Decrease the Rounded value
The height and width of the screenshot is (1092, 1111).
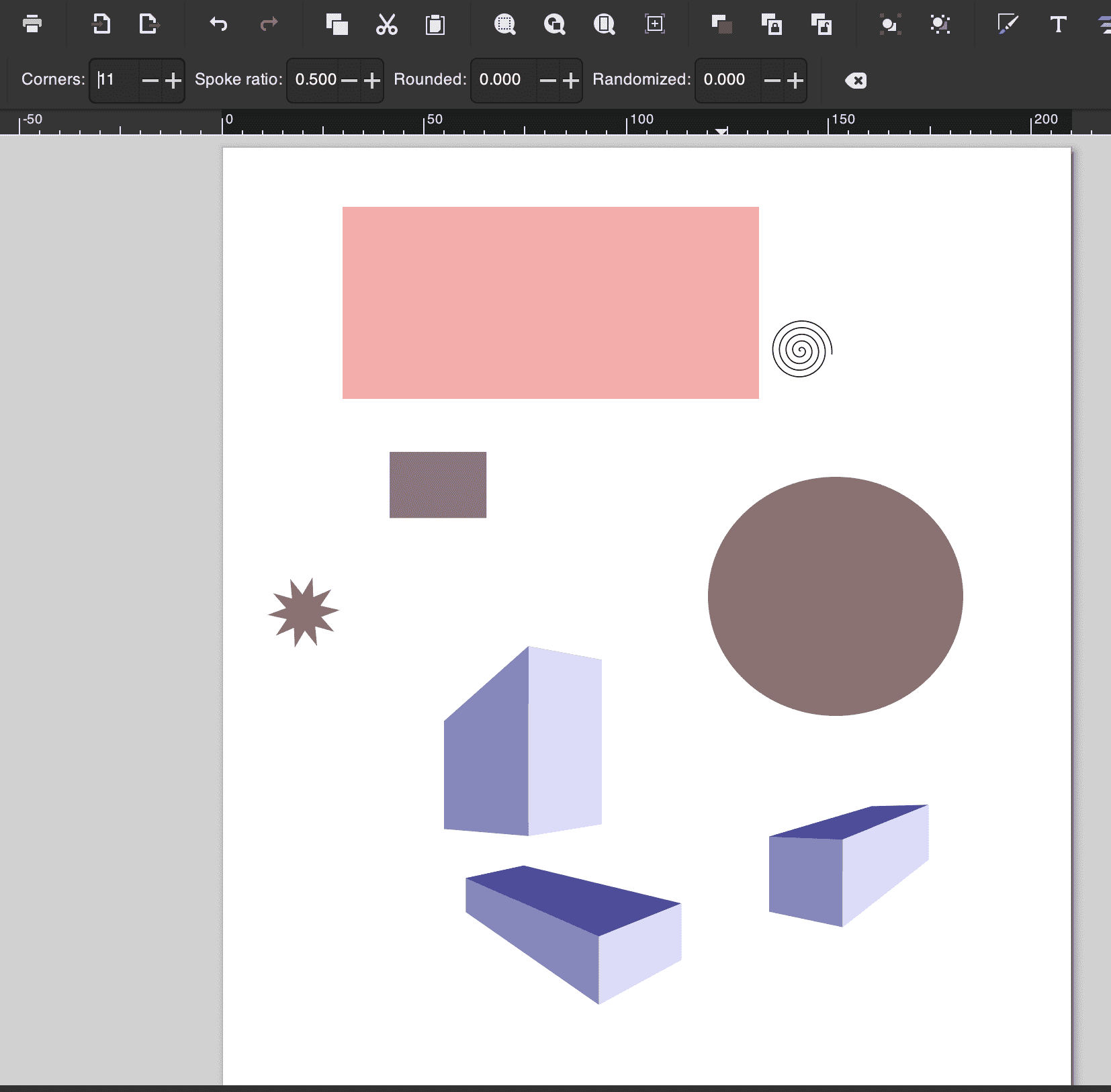(548, 81)
